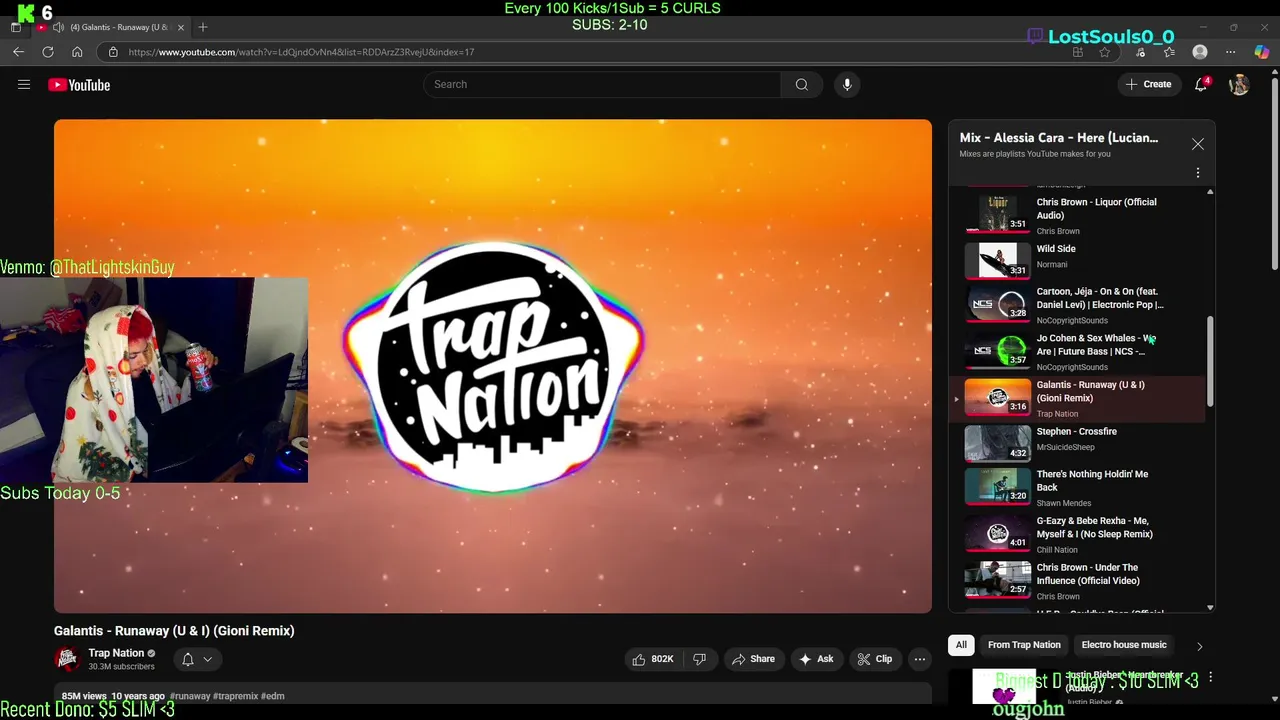Dislike the Galantis video
The width and height of the screenshot is (1280, 720).
700,659
